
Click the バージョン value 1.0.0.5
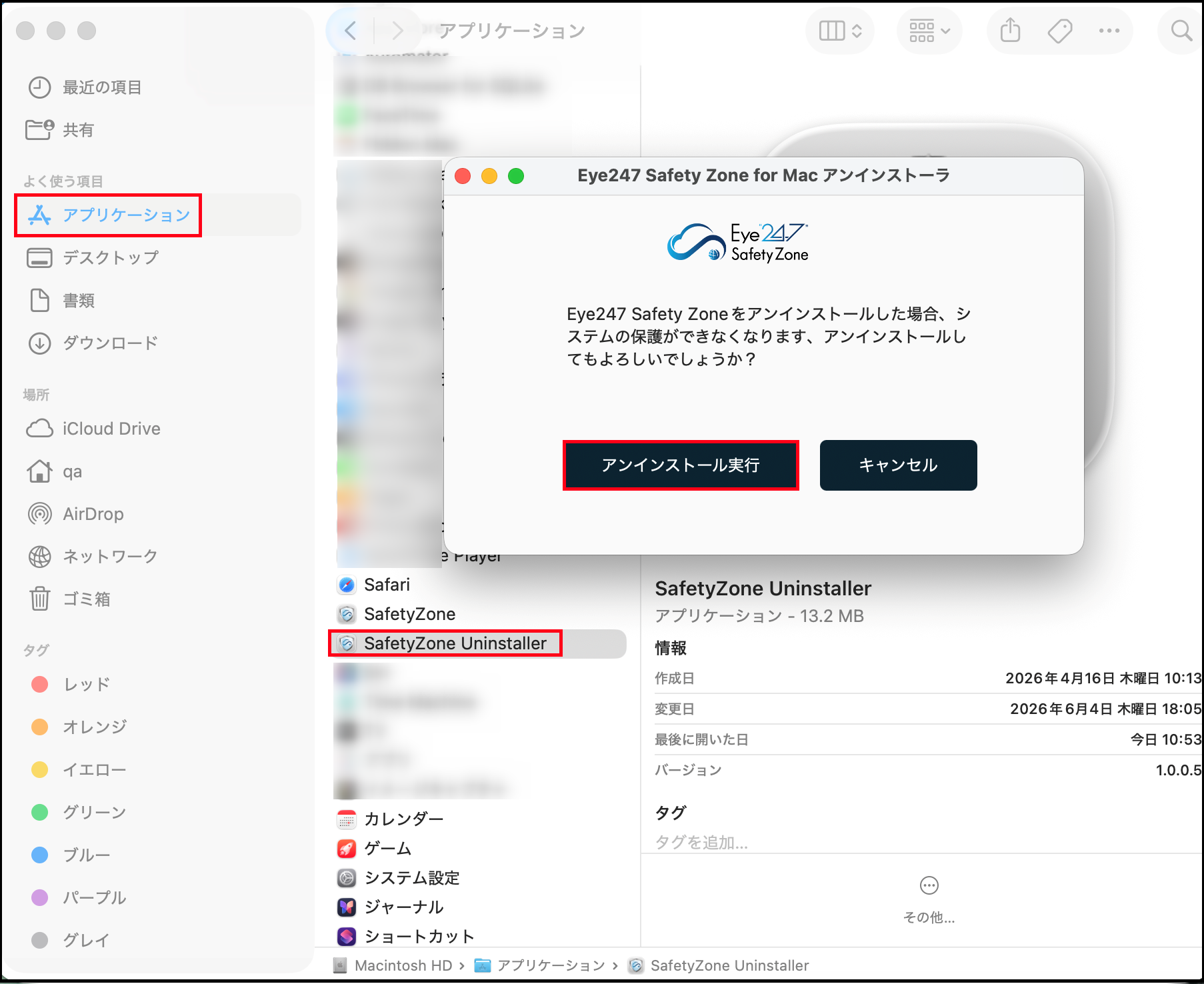(1179, 770)
